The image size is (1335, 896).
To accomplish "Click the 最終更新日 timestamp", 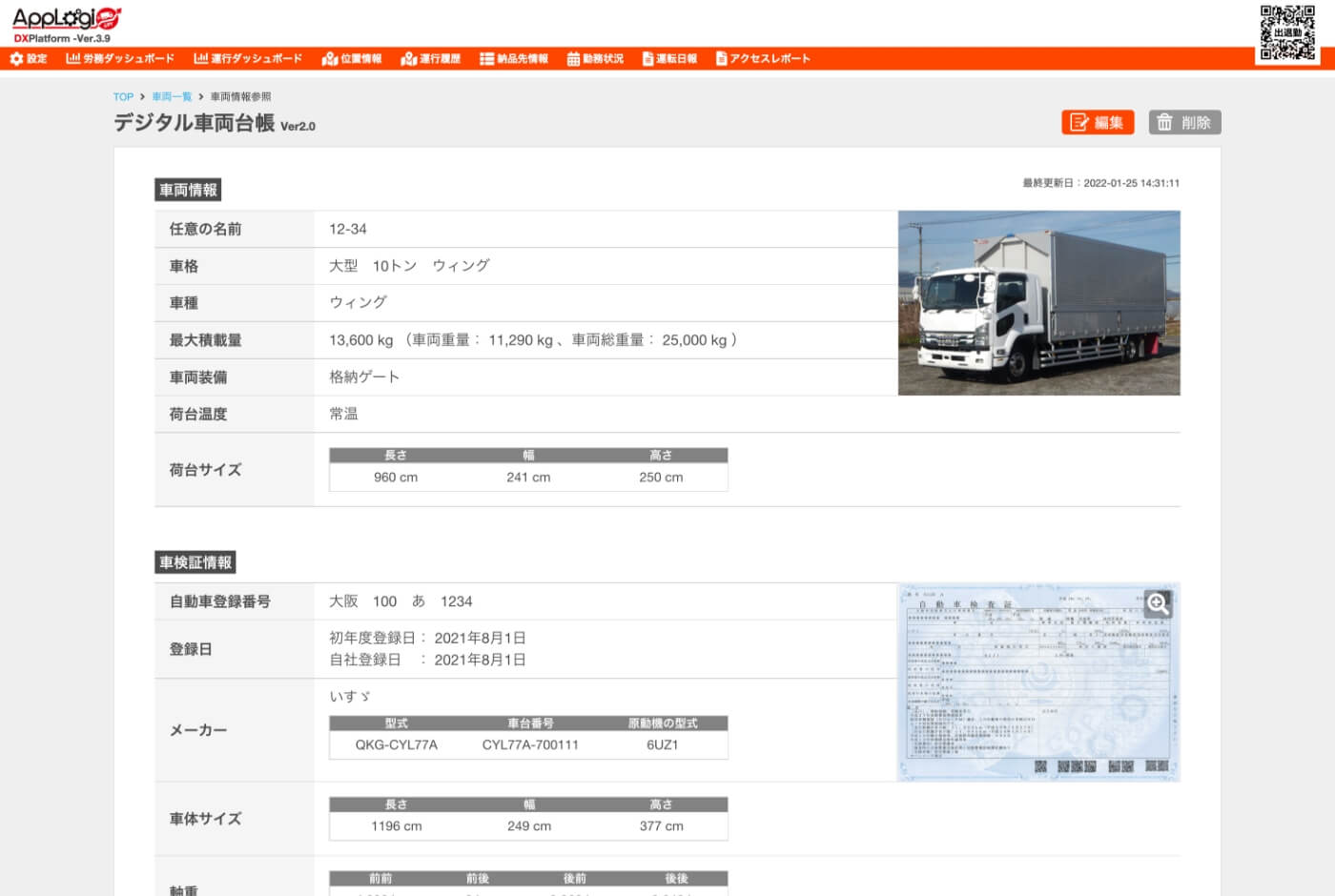I will point(1101,183).
